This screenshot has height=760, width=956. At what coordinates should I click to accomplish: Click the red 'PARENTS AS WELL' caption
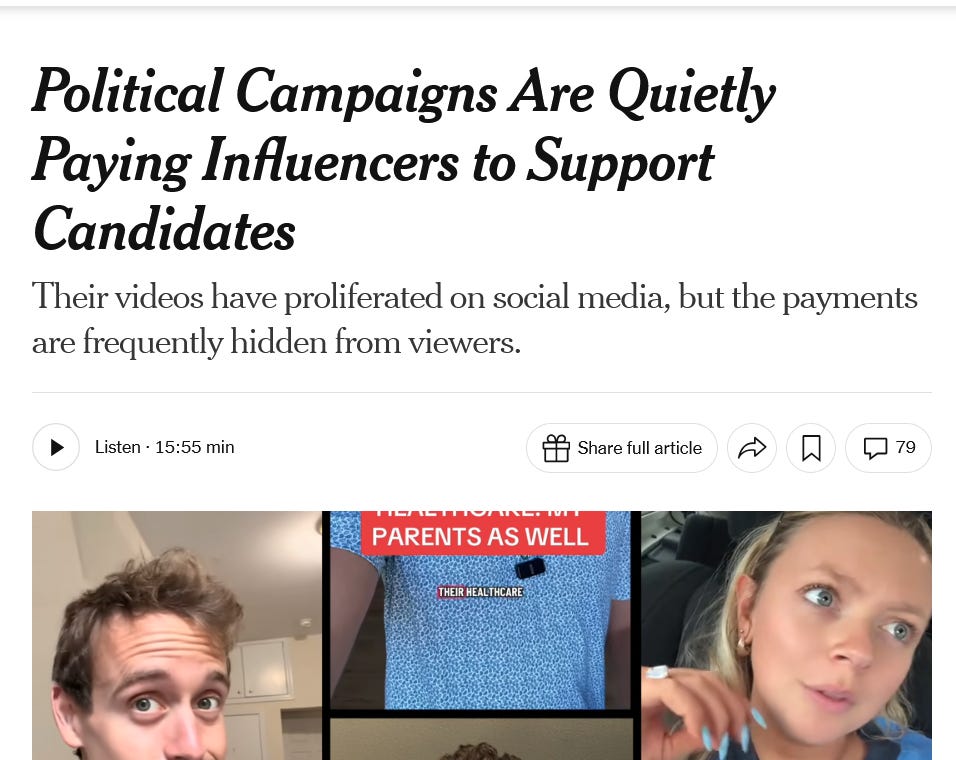coord(480,536)
